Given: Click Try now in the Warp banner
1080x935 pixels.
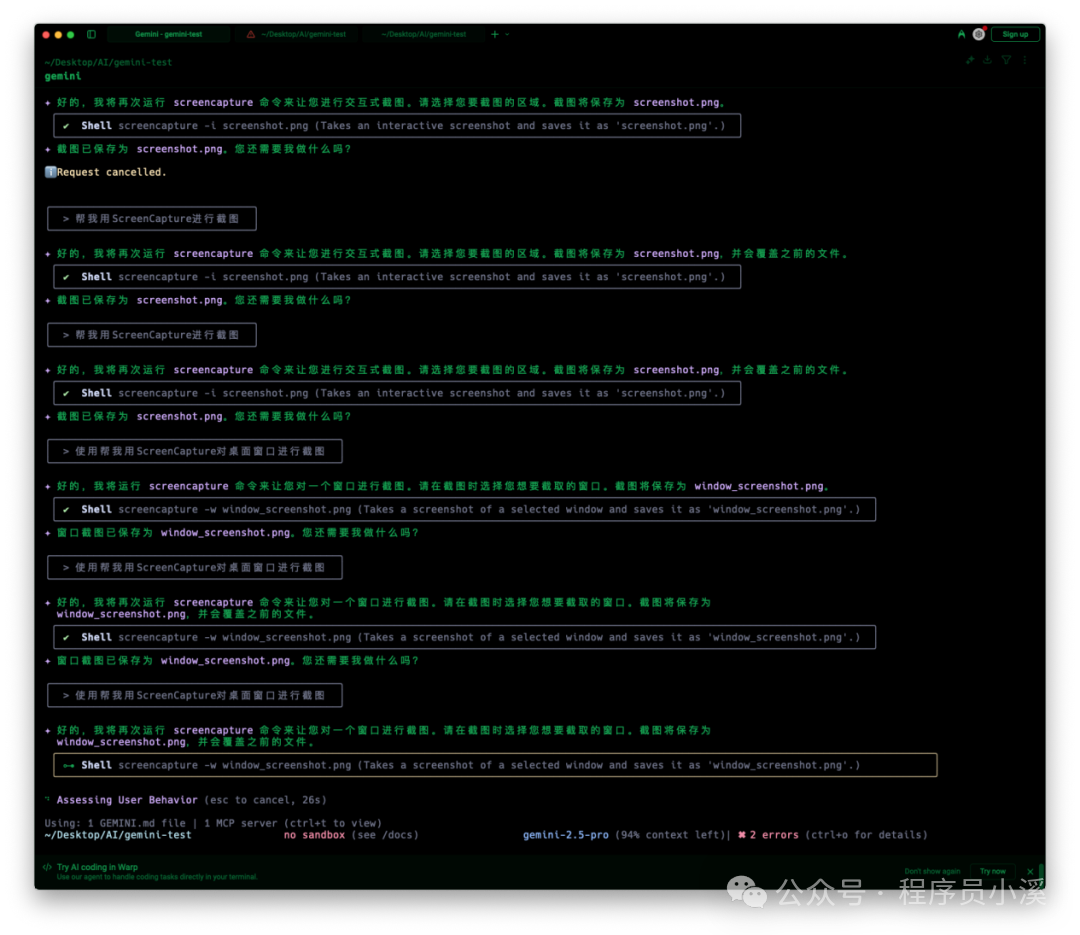Looking at the screenshot, I should point(992,871).
